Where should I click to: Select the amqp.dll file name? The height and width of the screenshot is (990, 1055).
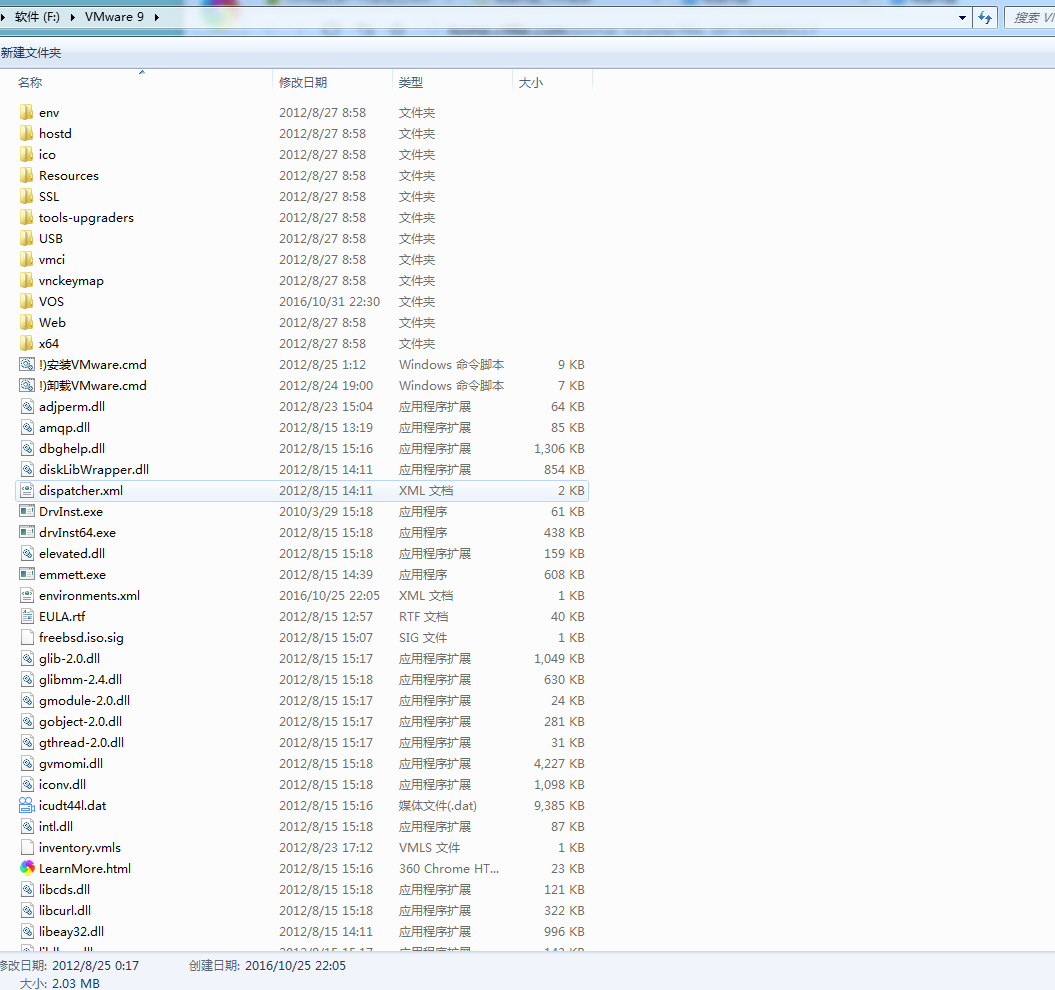[65, 427]
